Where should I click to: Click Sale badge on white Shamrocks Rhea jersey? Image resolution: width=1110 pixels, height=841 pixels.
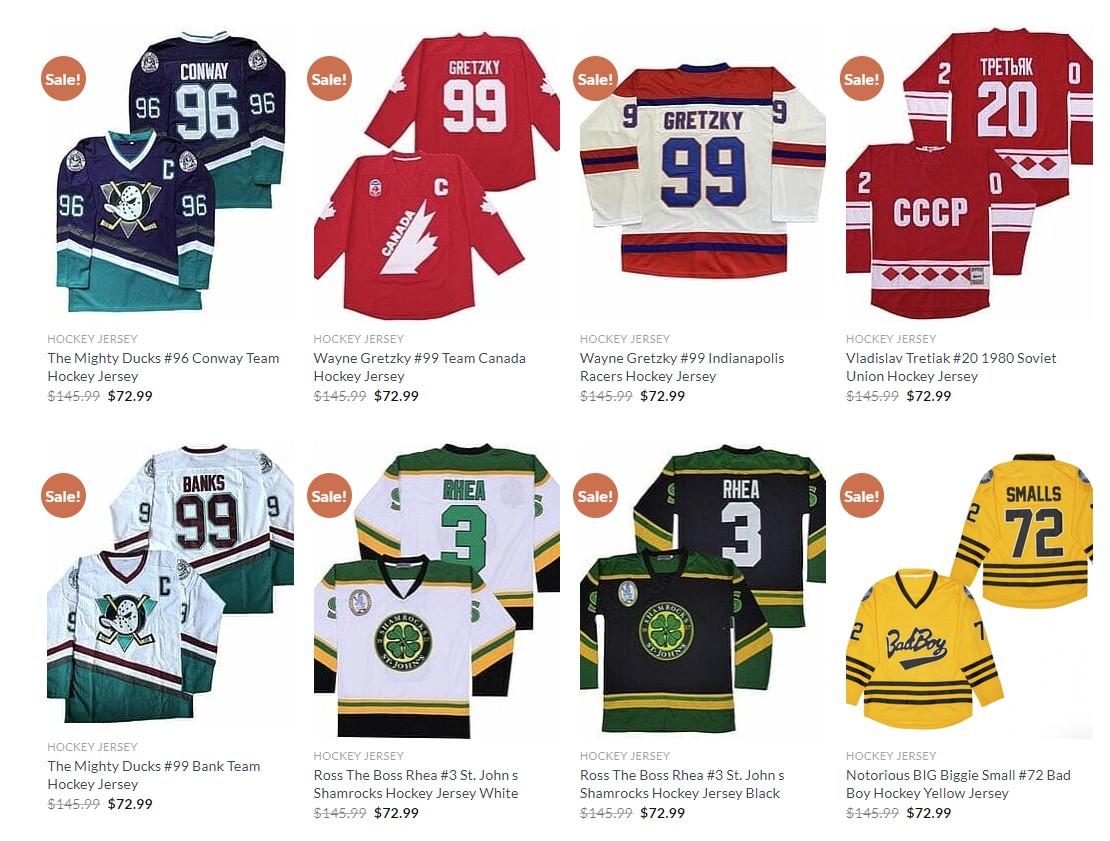click(329, 496)
